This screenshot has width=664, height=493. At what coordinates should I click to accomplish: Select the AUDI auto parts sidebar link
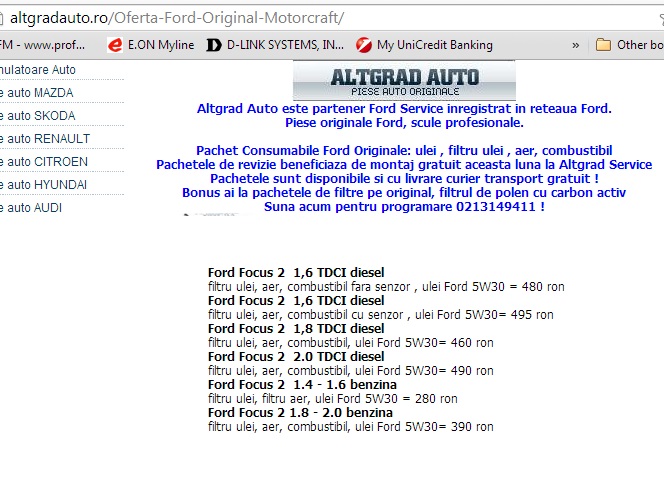(x=35, y=208)
